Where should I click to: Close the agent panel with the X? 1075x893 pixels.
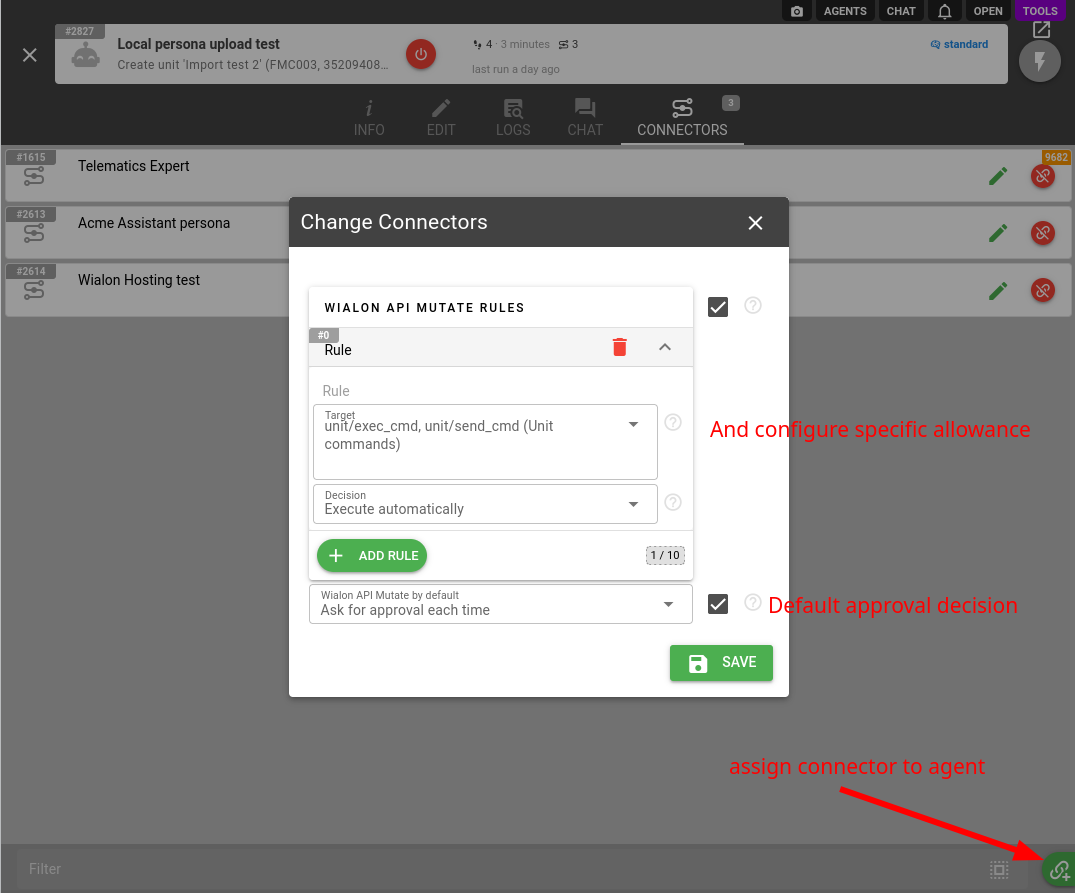click(29, 55)
